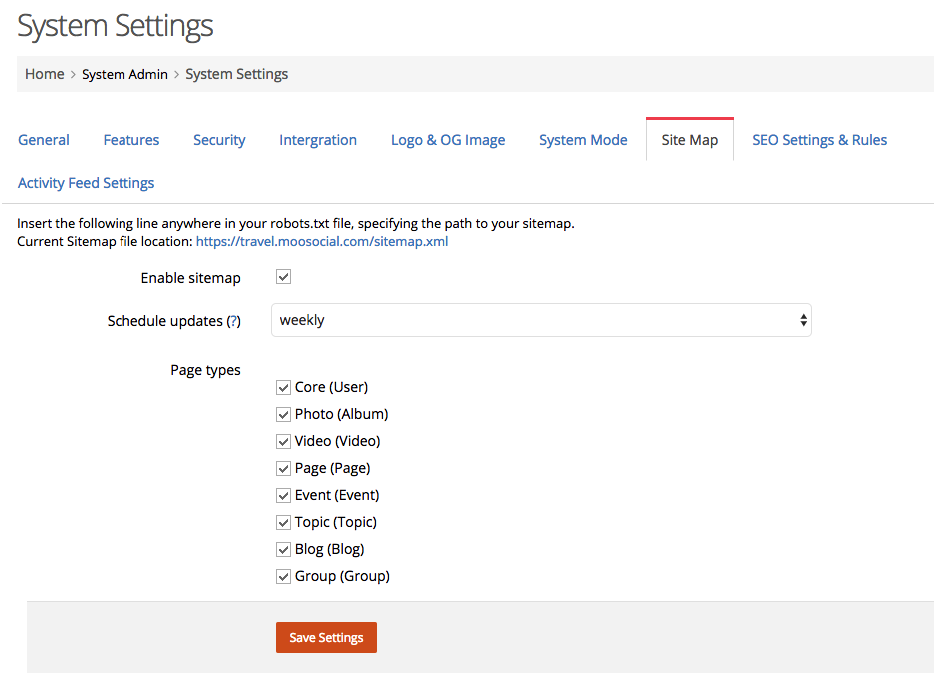The image size is (934, 681).
Task: Click the Save Settings button
Action: (326, 638)
